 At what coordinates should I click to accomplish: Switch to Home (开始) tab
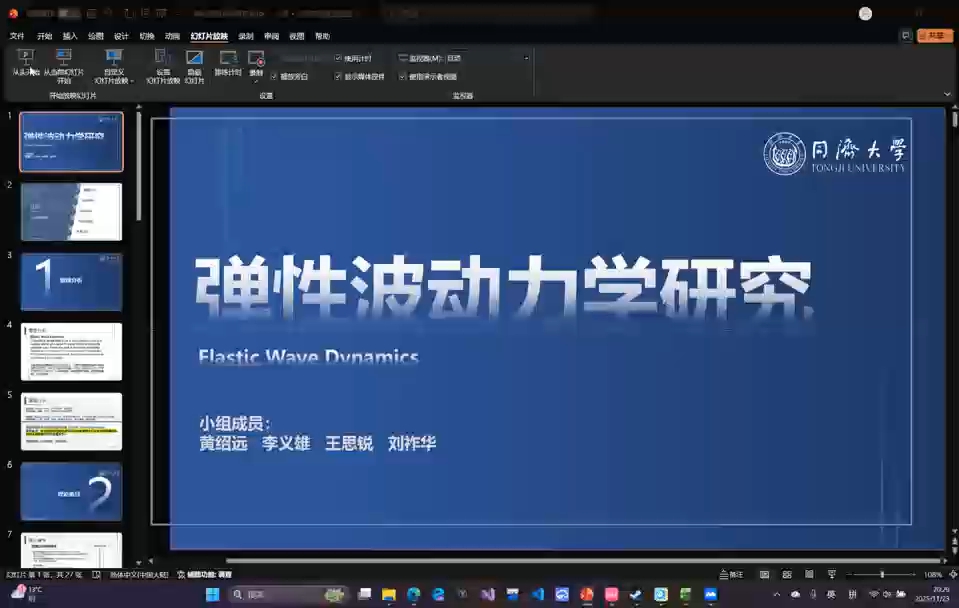[45, 36]
